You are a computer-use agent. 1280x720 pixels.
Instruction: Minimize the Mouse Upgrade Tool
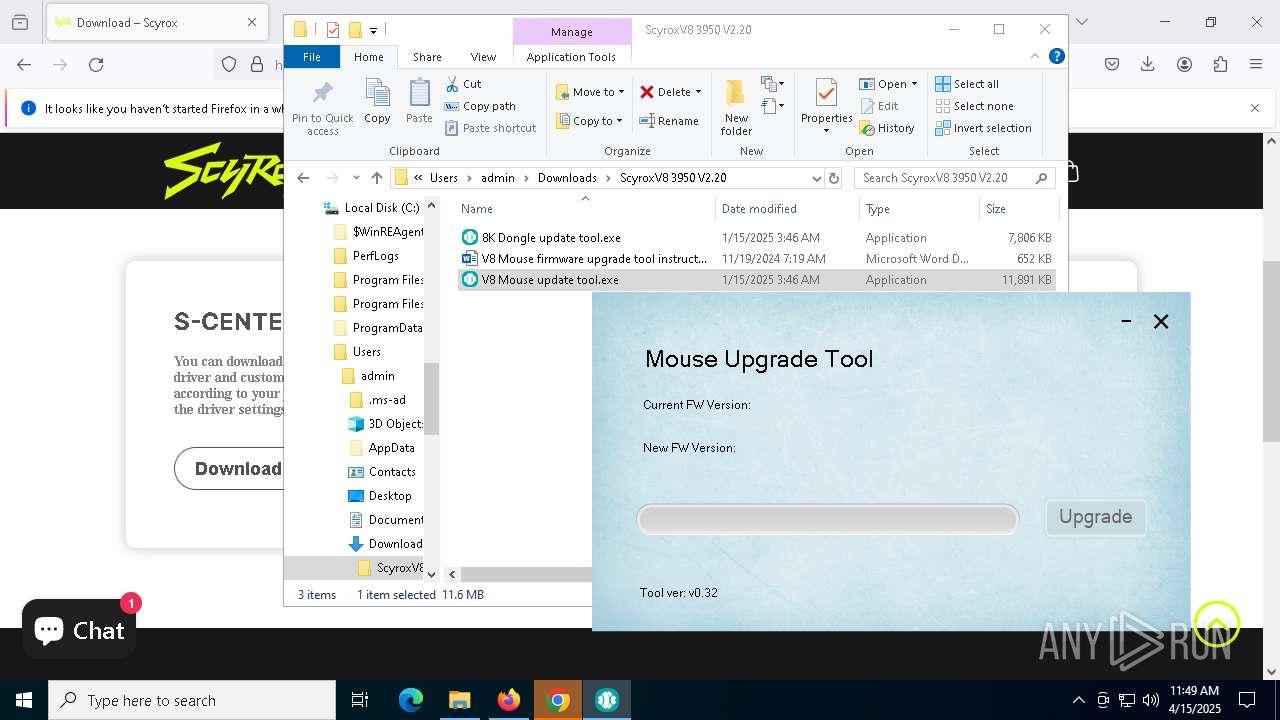tap(1126, 321)
